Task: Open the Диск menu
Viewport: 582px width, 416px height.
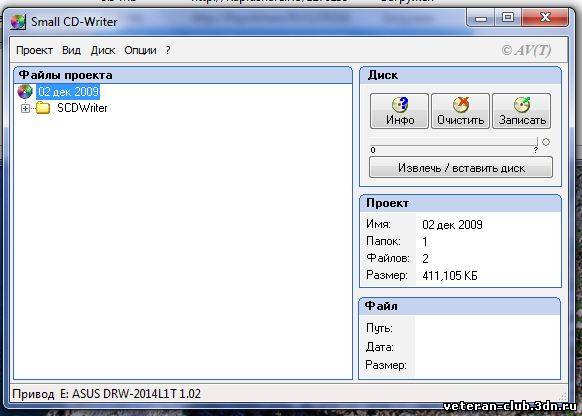Action: click(x=103, y=50)
